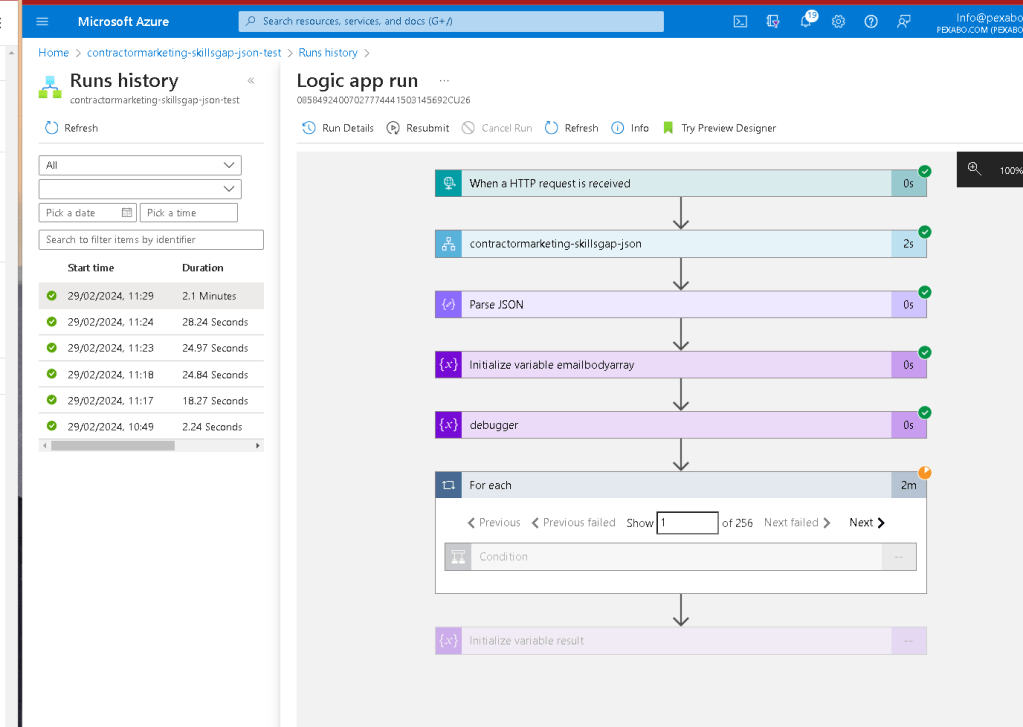Click Previous iteration in For each

tap(494, 523)
